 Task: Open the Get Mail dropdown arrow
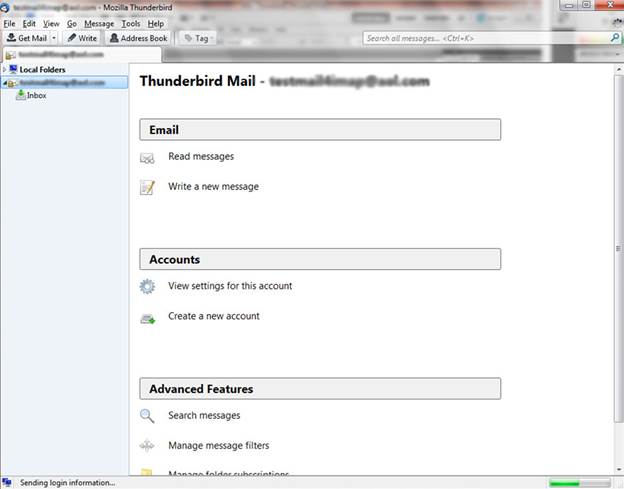(x=54, y=38)
